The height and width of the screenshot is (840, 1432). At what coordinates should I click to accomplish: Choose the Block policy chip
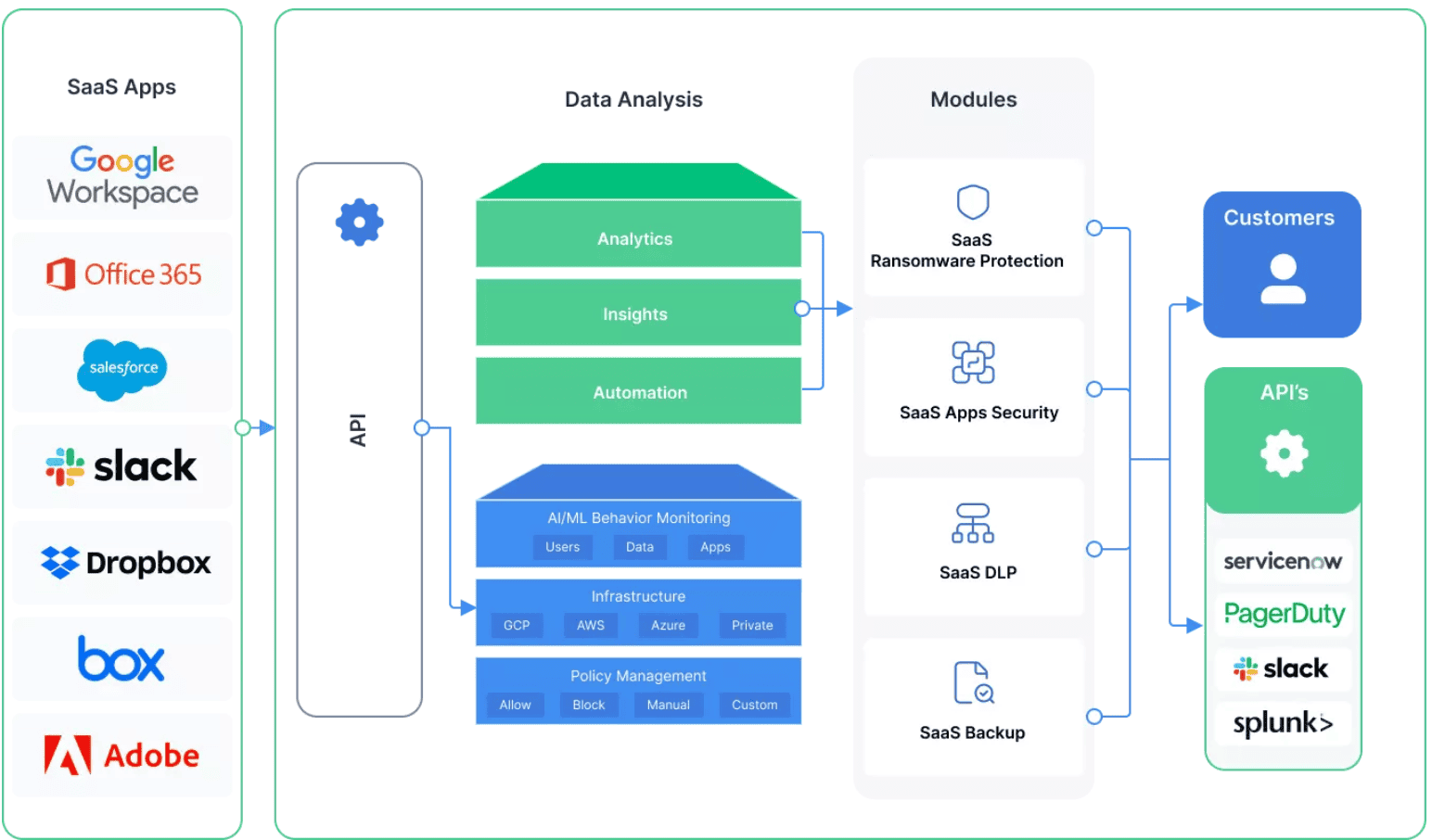tap(589, 706)
